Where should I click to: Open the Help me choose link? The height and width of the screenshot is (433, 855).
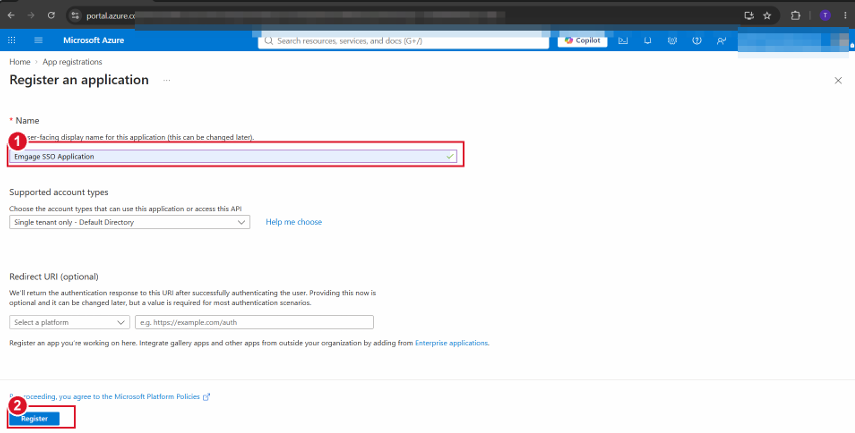[x=293, y=222]
